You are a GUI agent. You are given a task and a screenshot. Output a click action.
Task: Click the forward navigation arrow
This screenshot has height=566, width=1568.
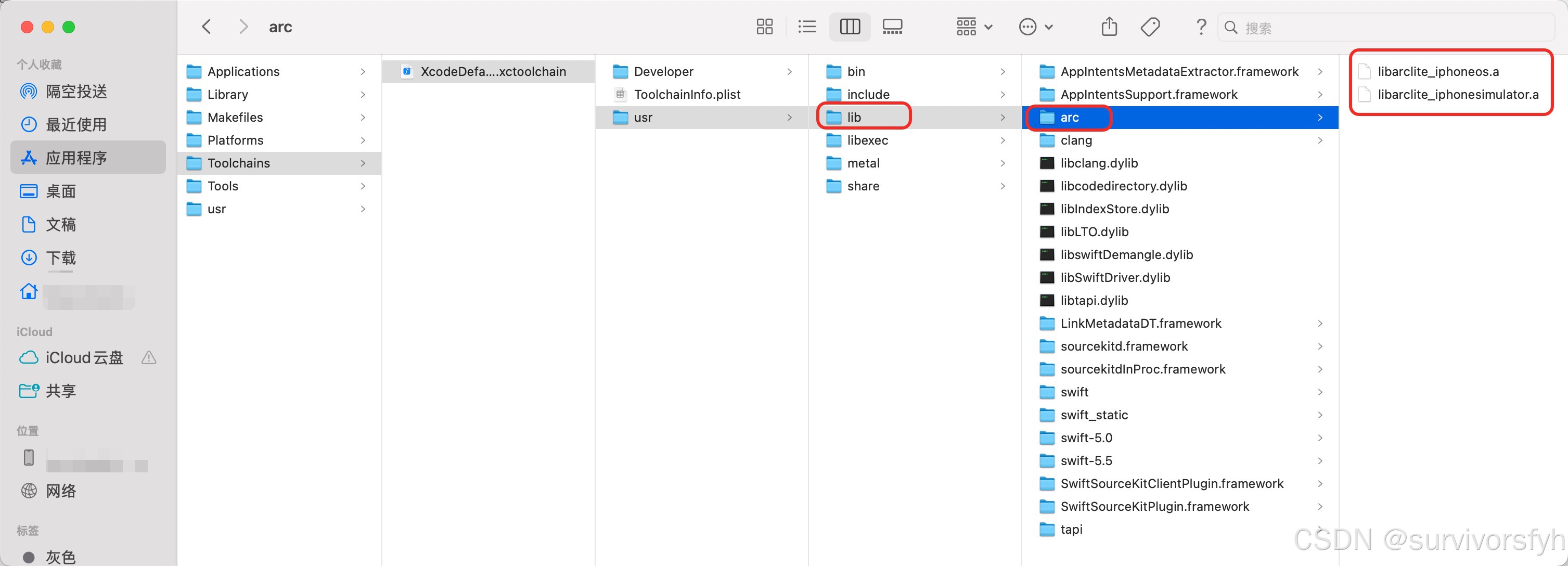[243, 27]
